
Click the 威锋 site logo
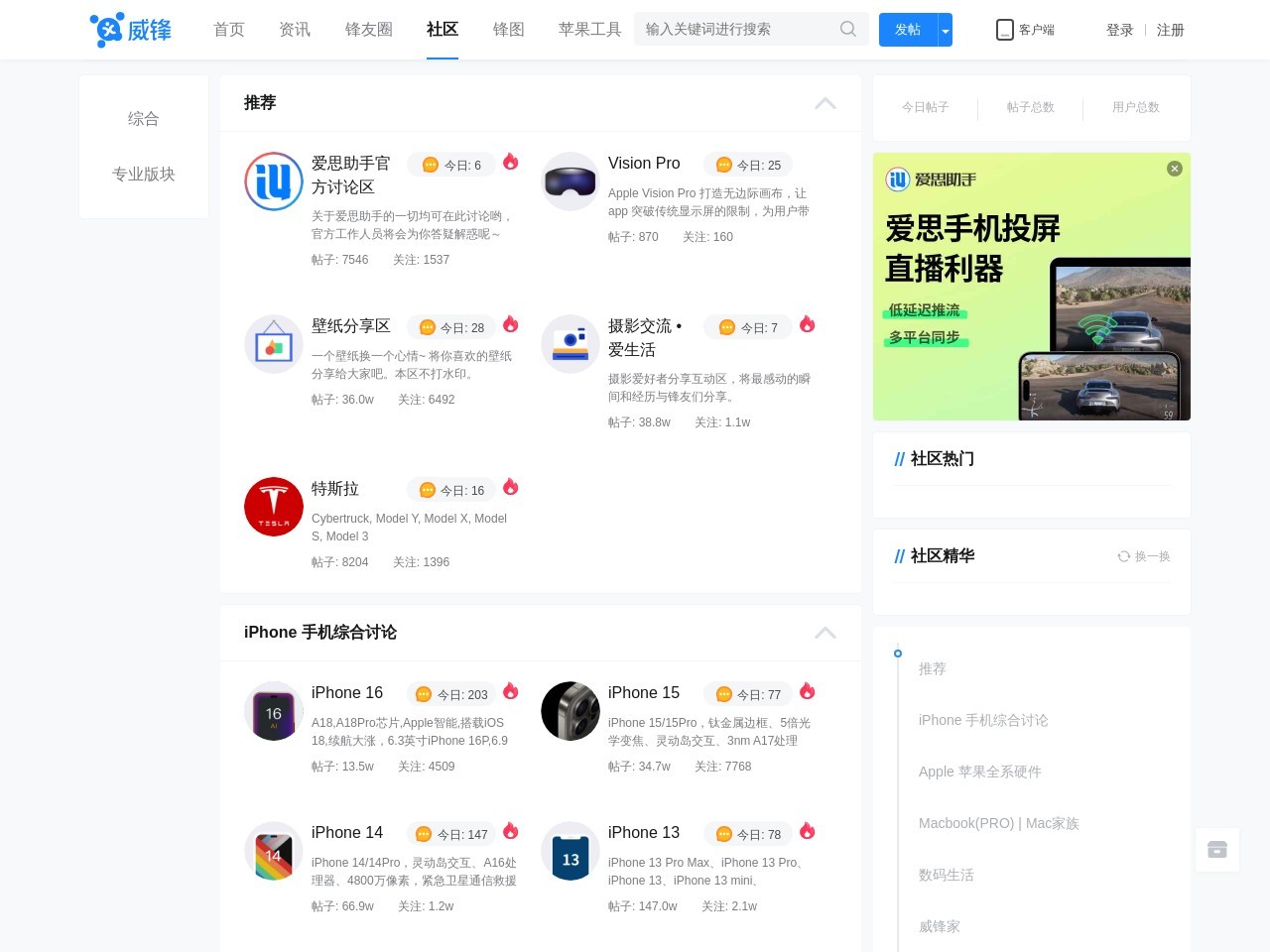[x=129, y=30]
